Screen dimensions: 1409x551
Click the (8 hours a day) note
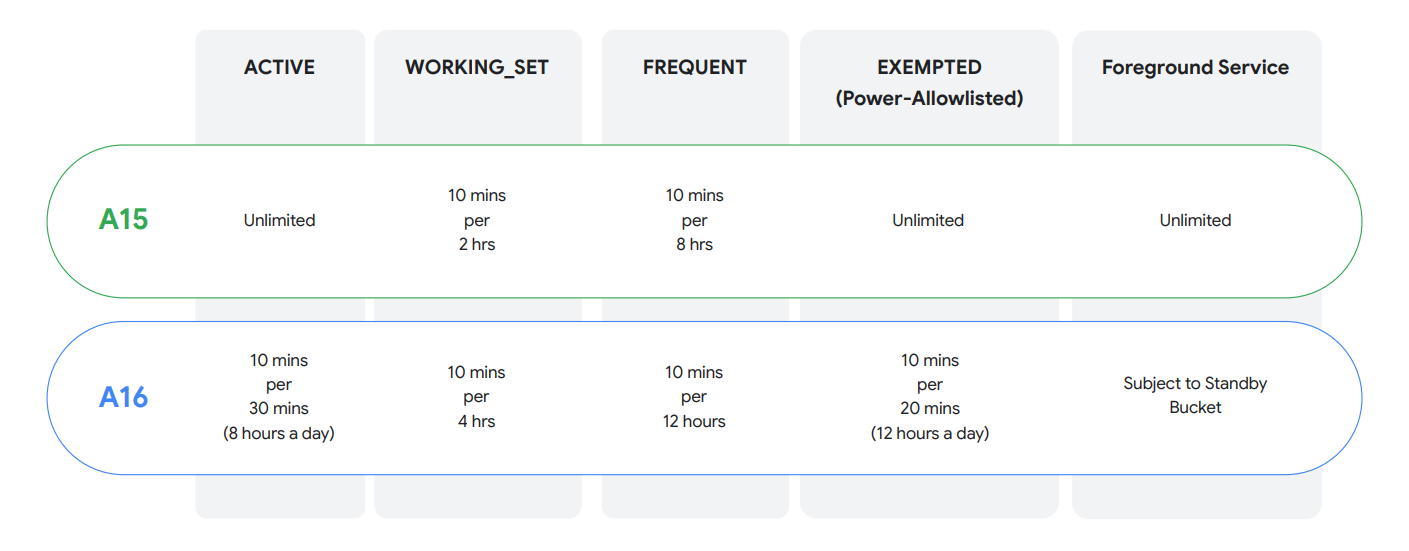click(x=279, y=433)
